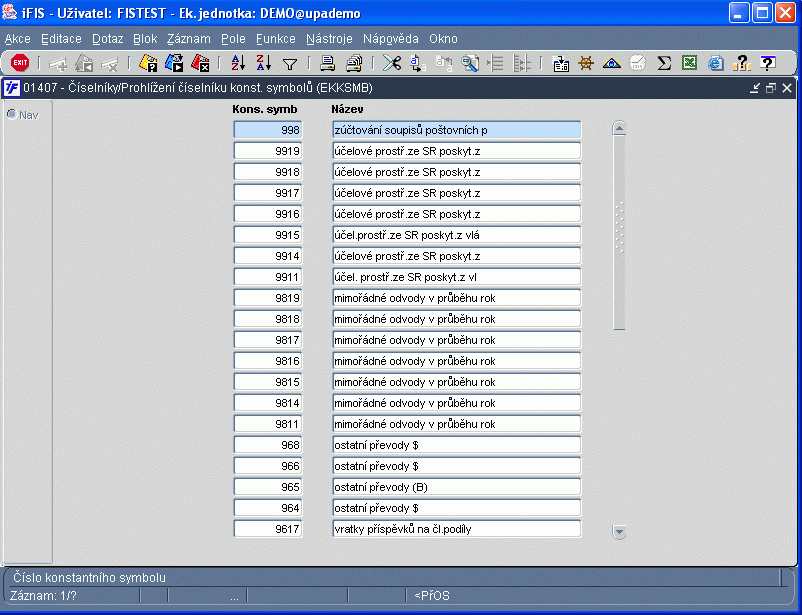Click the blue execute-query icon
Screen dimensions: 802x615
pyautogui.click(x=174, y=63)
